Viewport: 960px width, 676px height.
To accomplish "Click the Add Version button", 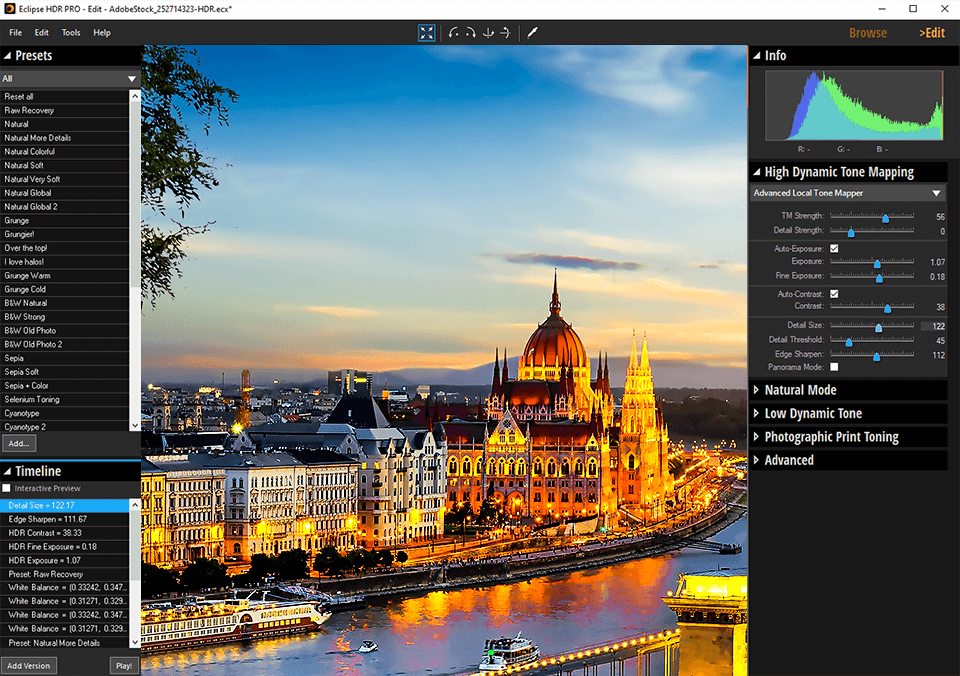I will (29, 665).
